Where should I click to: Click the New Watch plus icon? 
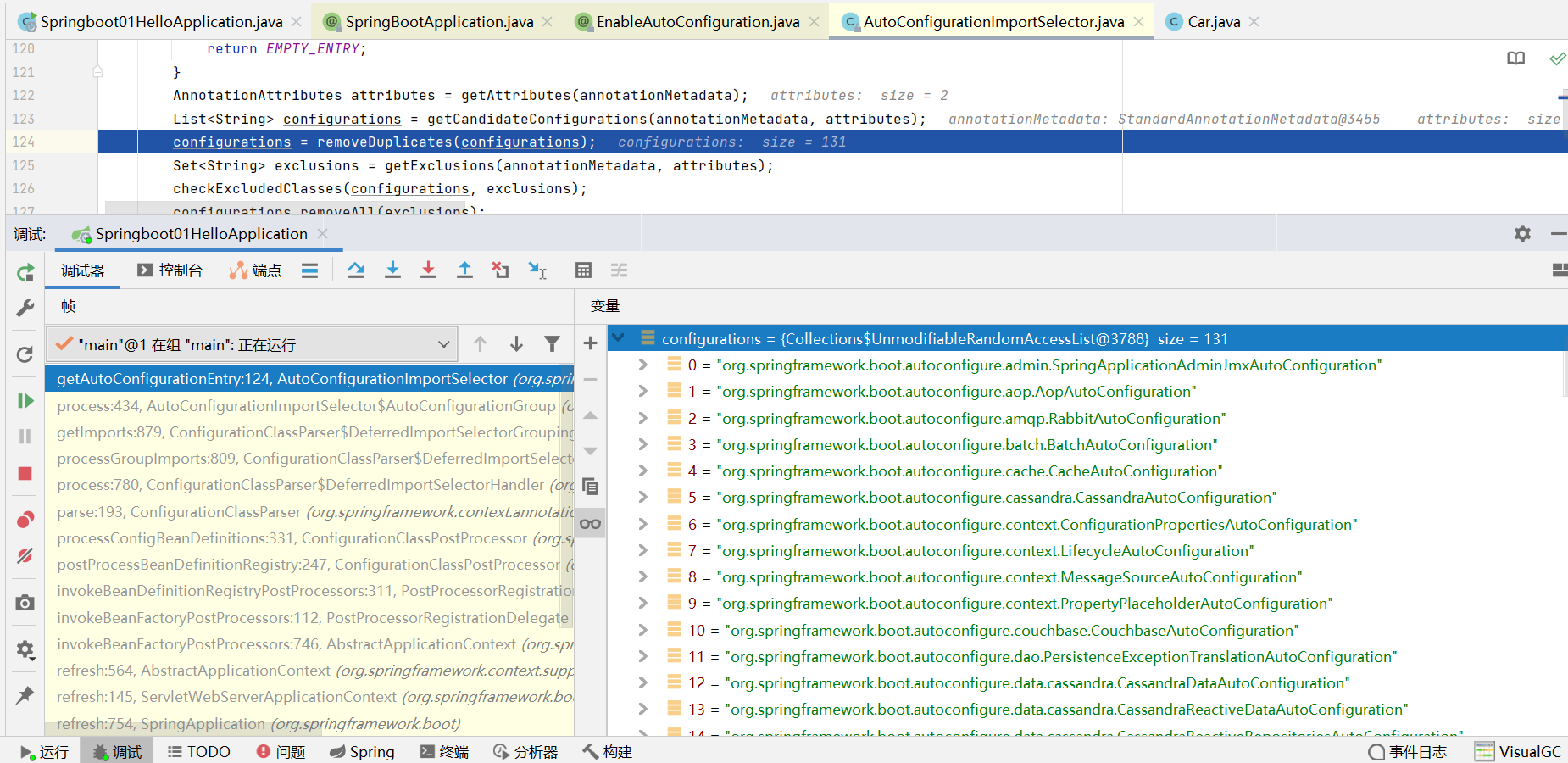click(591, 343)
